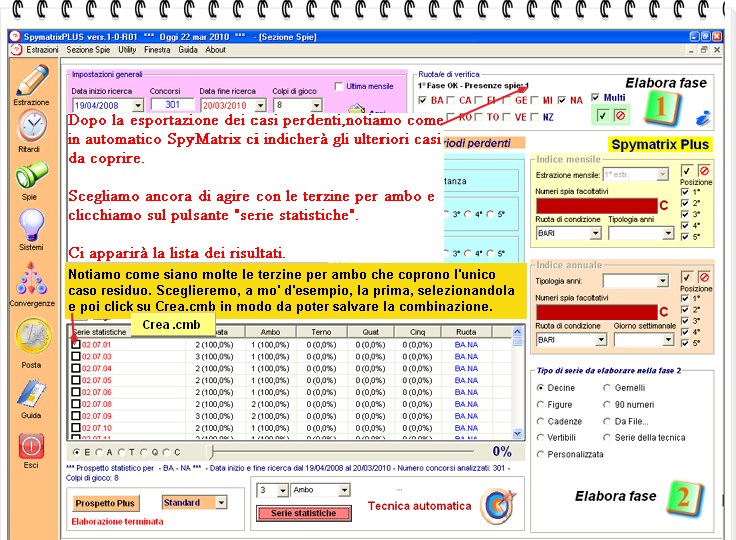This screenshot has width=736, height=540.
Task: Open the Data fine ricerca dropdown
Action: [x=261, y=105]
